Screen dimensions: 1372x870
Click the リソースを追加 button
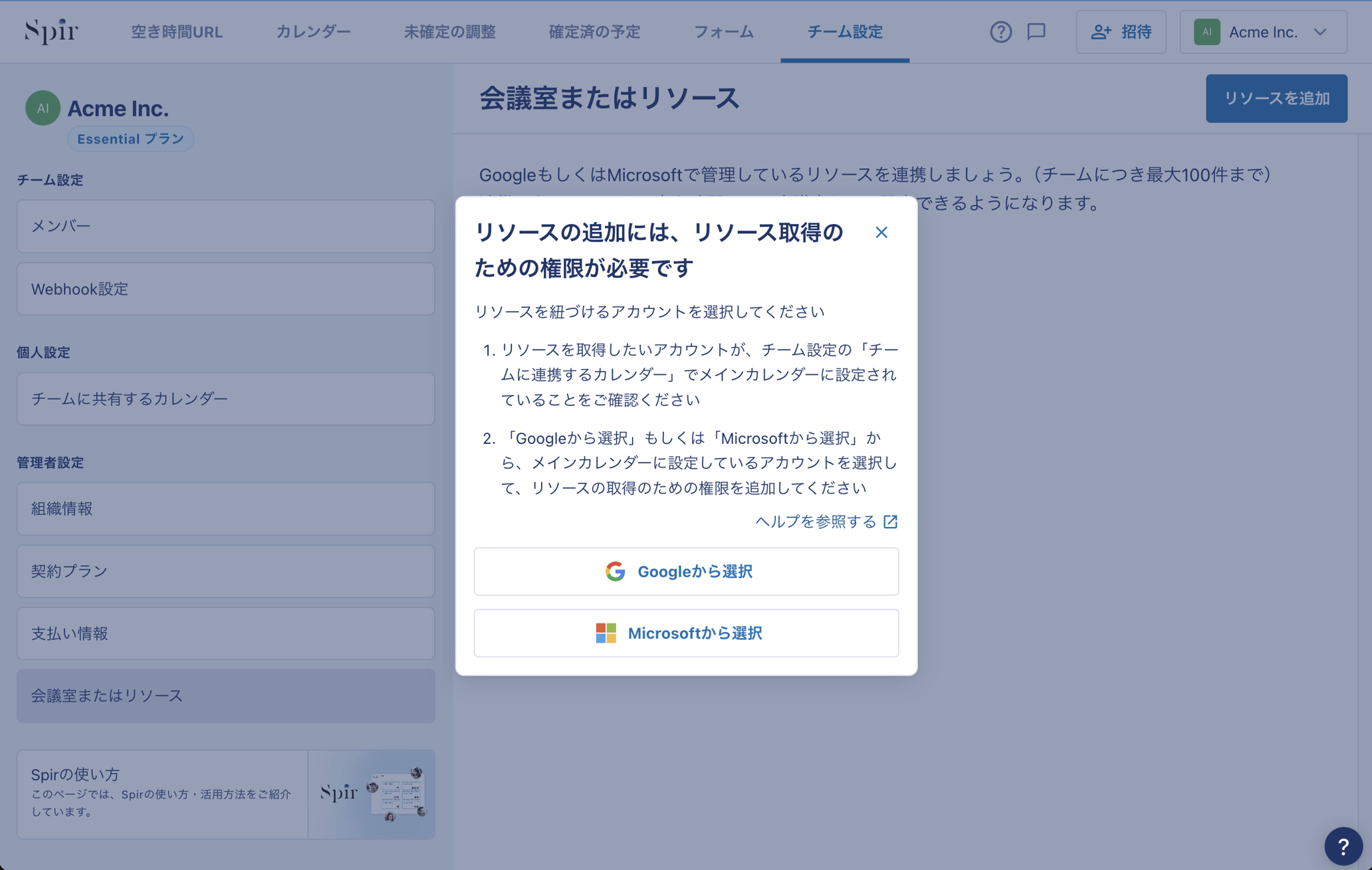coord(1276,98)
